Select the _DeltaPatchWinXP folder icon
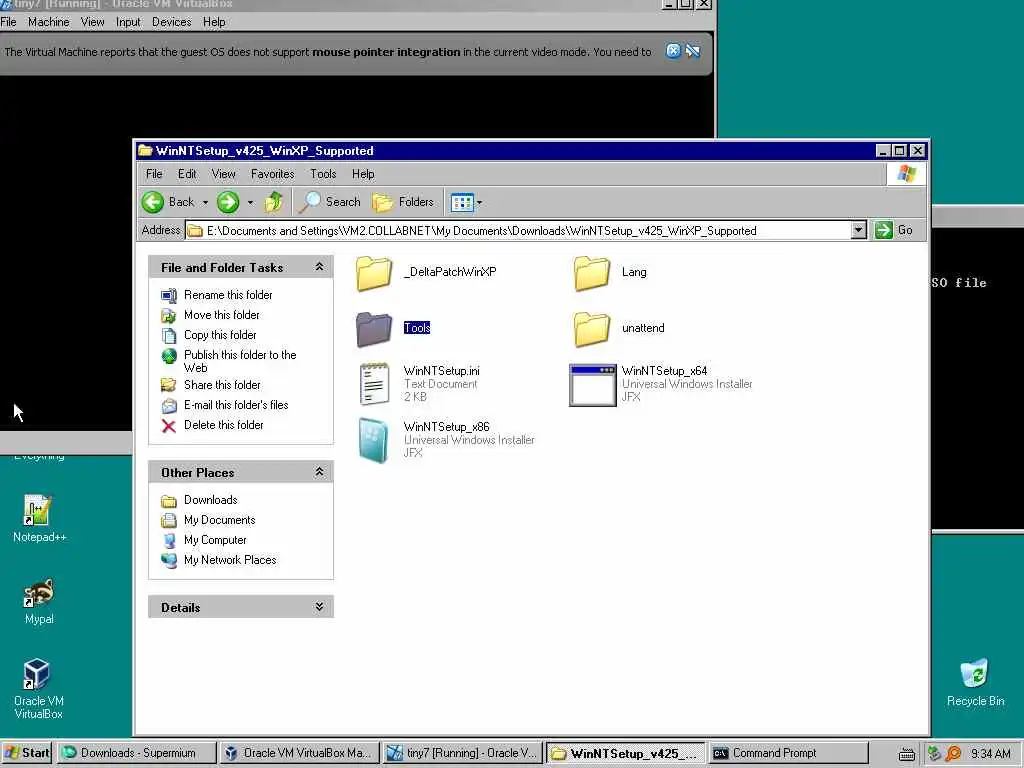The width and height of the screenshot is (1024, 768). tap(374, 273)
